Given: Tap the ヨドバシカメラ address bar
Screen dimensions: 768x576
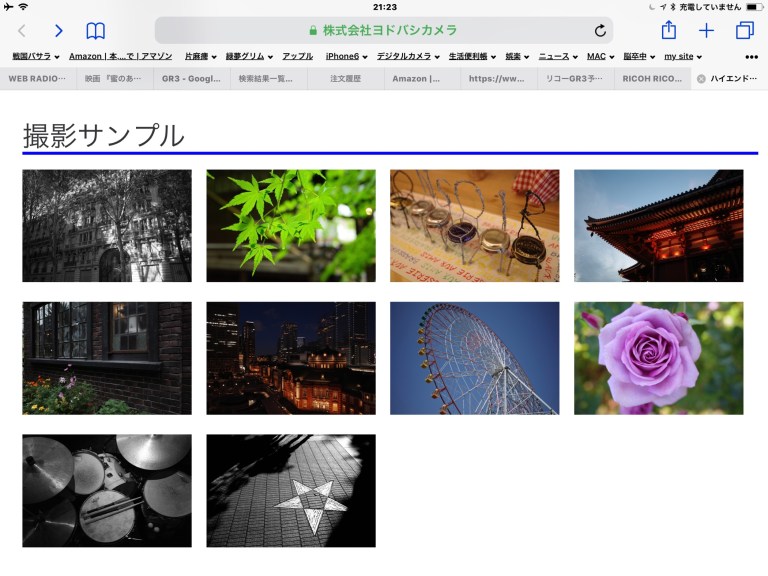Looking at the screenshot, I should [384, 31].
